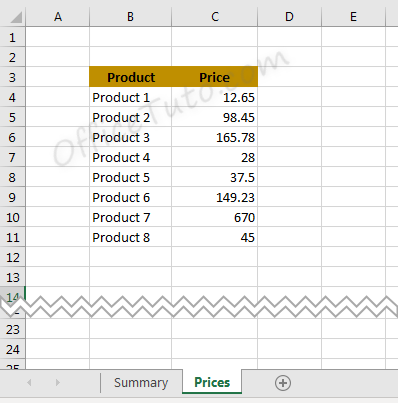The height and width of the screenshot is (403, 398).
Task: Select the cell containing Product 3
Action: tap(131, 137)
